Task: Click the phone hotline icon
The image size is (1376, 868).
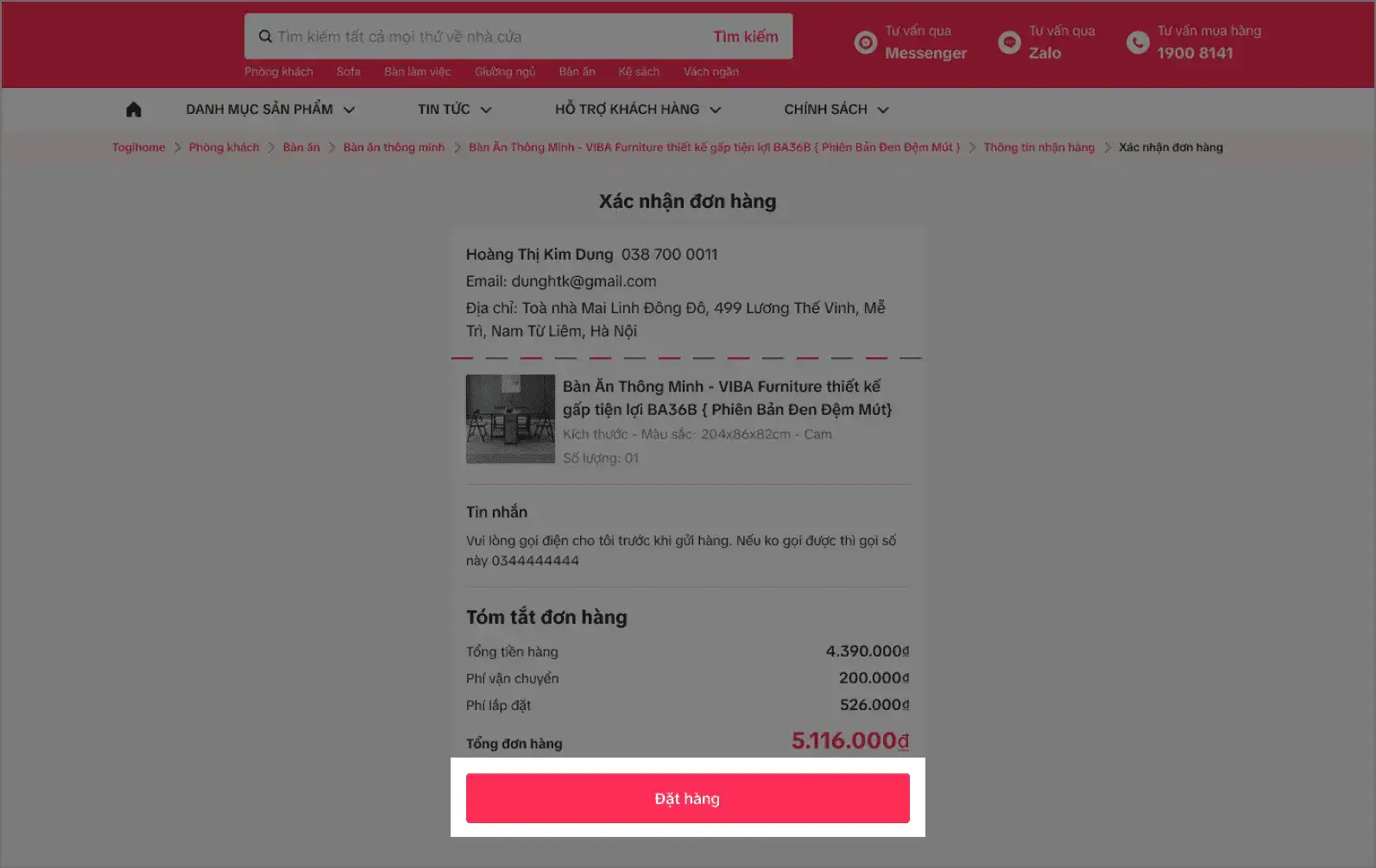Action: click(1138, 42)
